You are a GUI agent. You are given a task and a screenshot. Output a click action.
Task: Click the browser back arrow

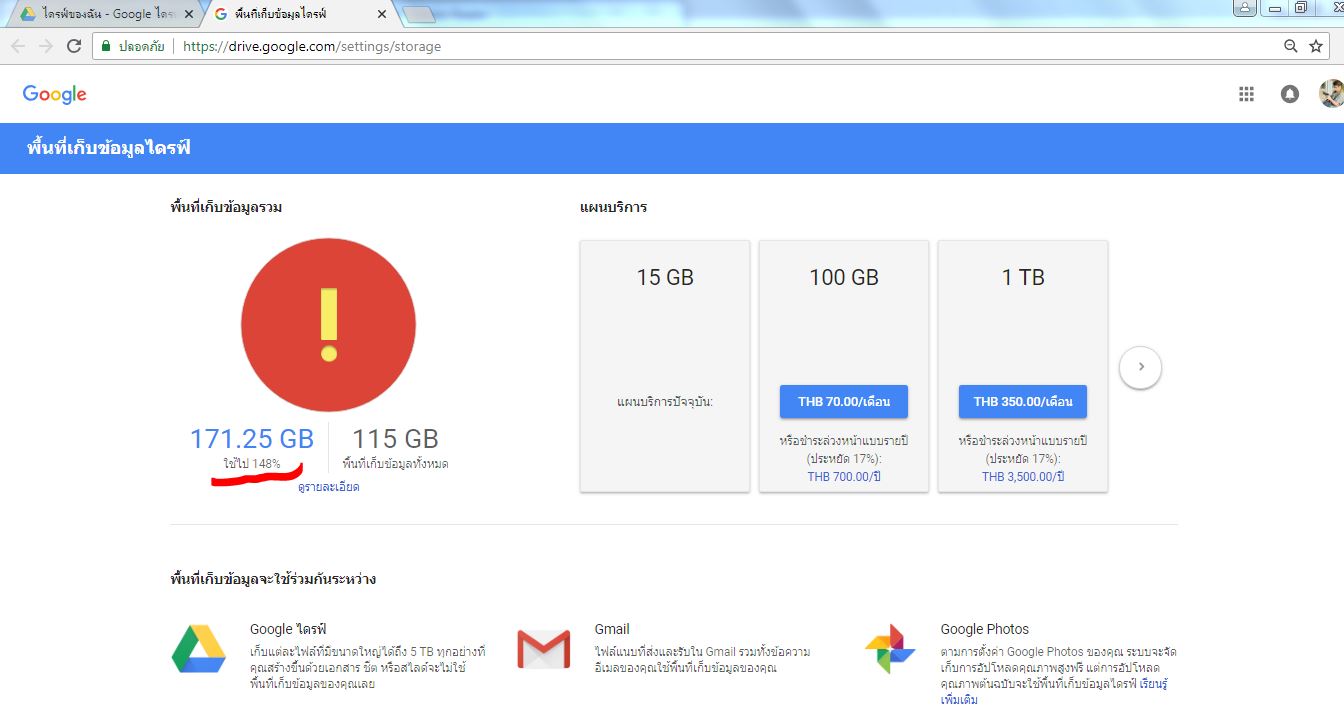tap(19, 46)
